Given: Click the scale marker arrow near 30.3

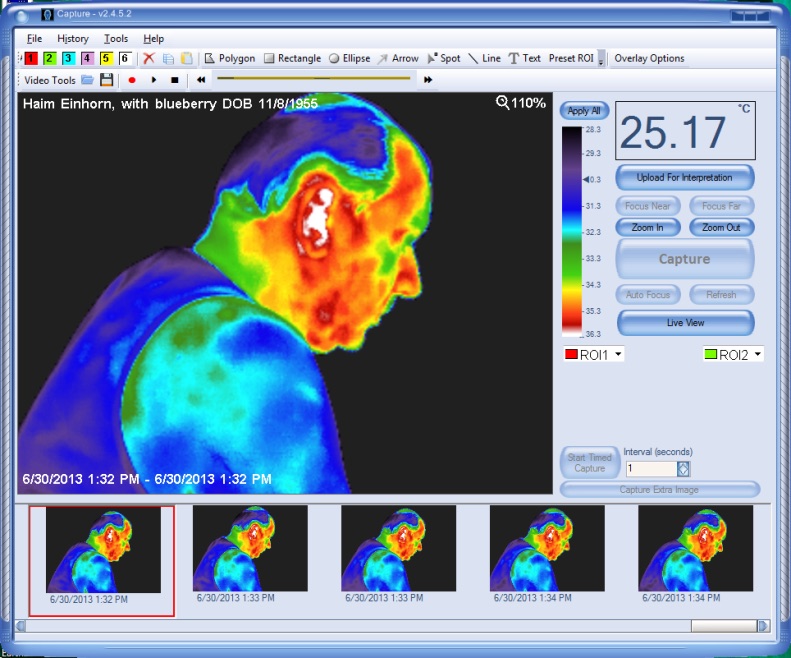Looking at the screenshot, I should click(x=586, y=179).
